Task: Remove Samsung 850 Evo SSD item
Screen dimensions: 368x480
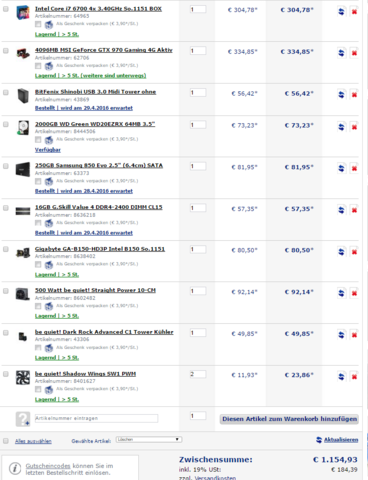Action: (354, 168)
